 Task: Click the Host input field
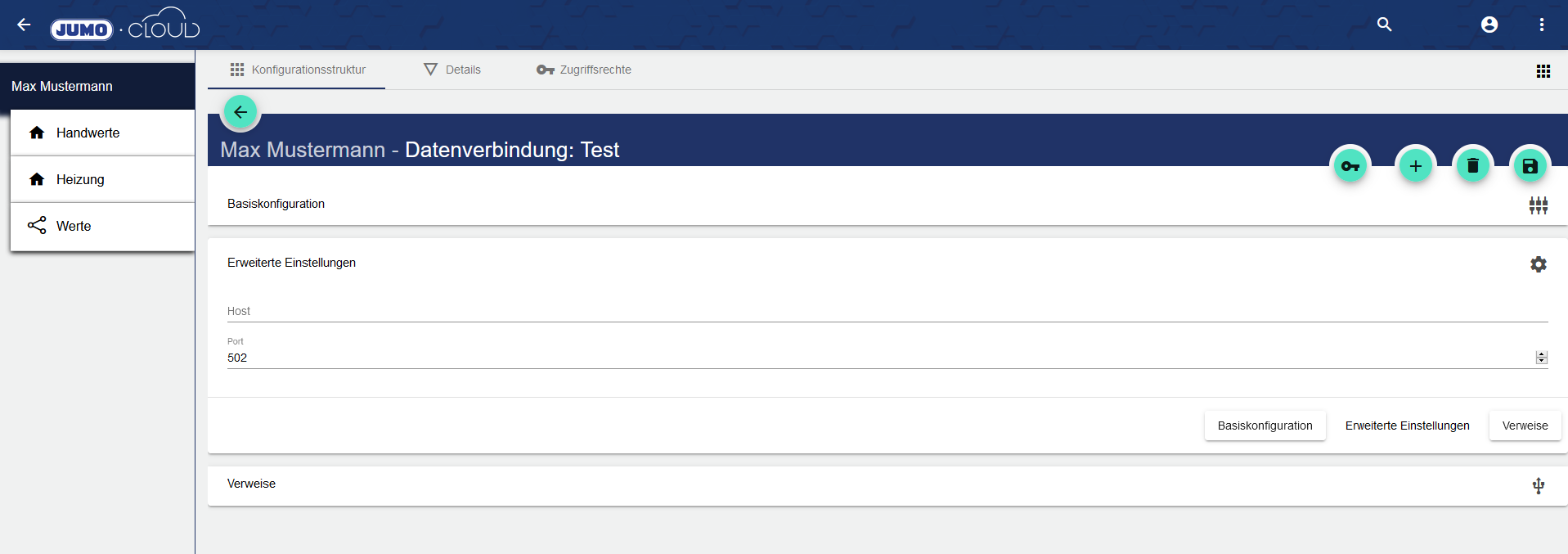point(887,311)
